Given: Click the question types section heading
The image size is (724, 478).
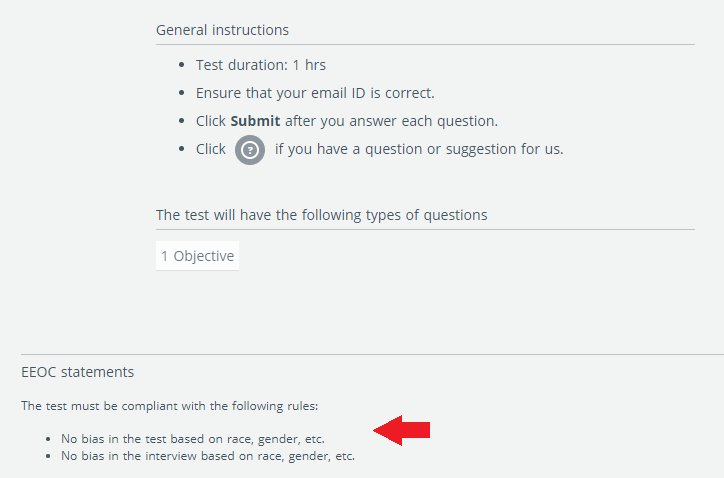Looking at the screenshot, I should (321, 215).
